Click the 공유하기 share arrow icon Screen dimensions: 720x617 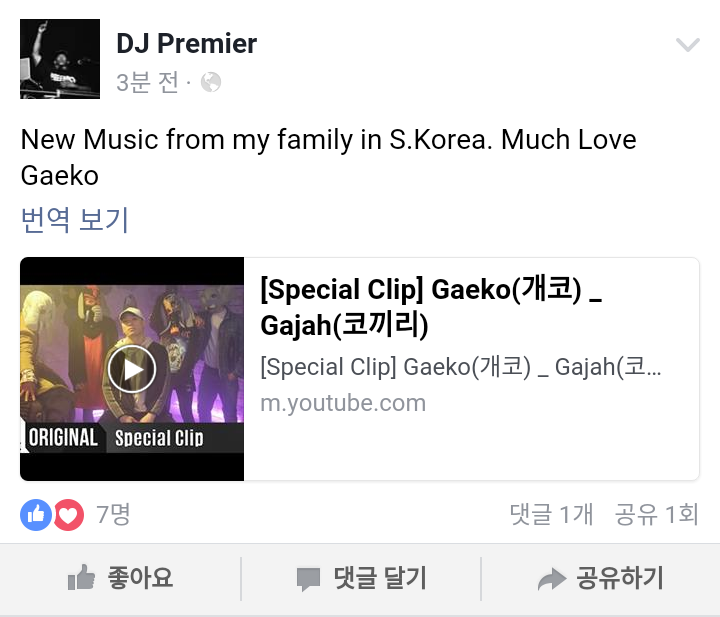tap(551, 578)
